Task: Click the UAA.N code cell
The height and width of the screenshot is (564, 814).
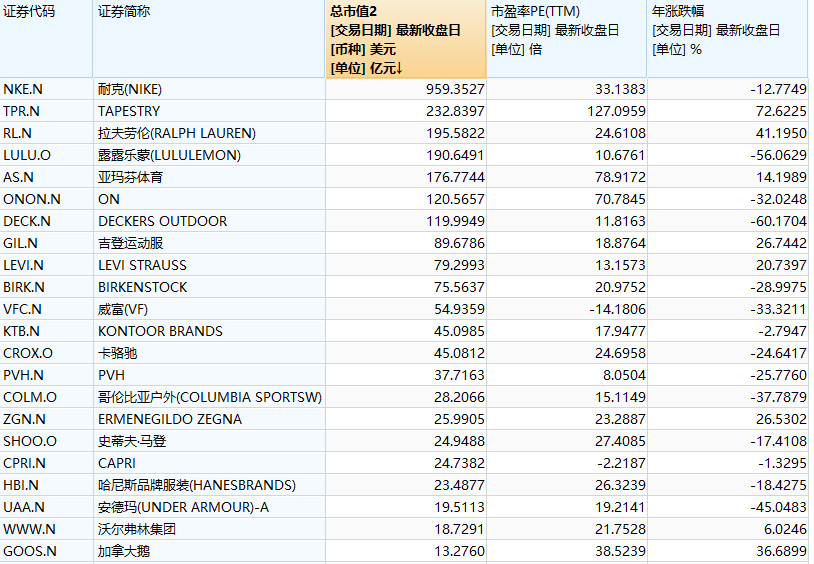Action: (46, 507)
